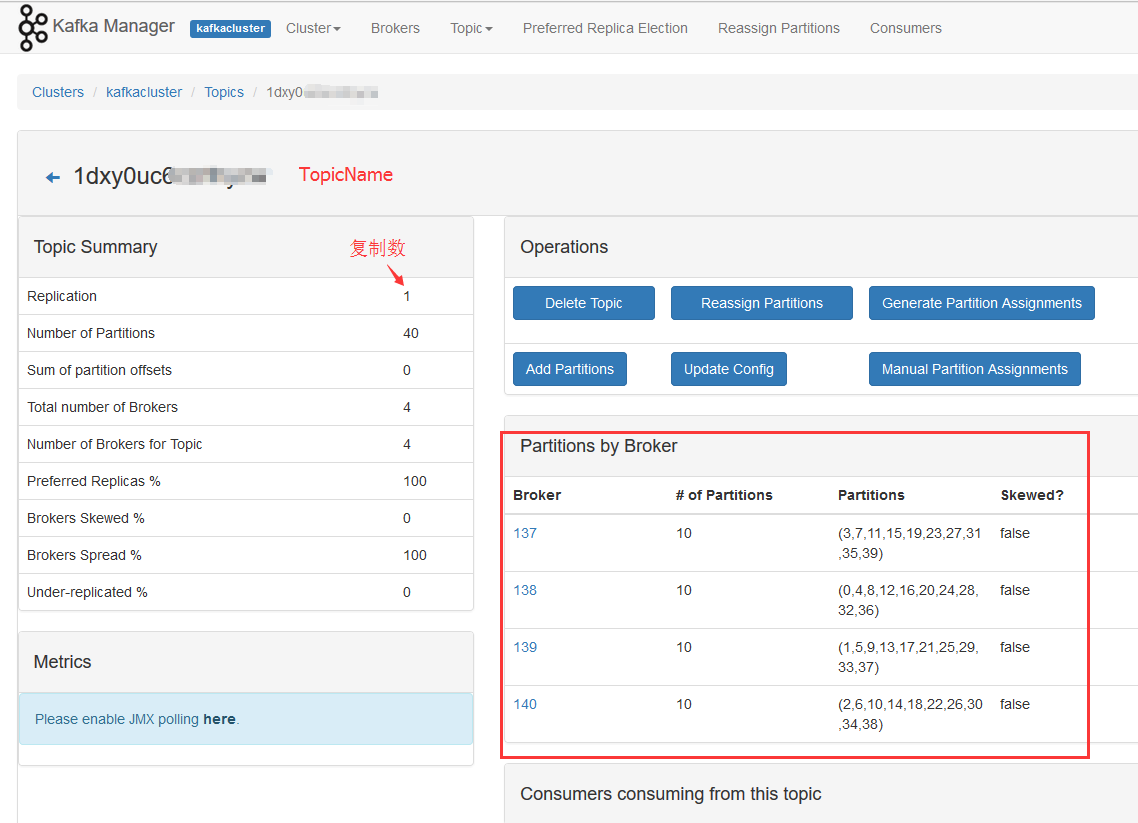
Task: Select Total number of Brokers label
Action: [x=102, y=407]
